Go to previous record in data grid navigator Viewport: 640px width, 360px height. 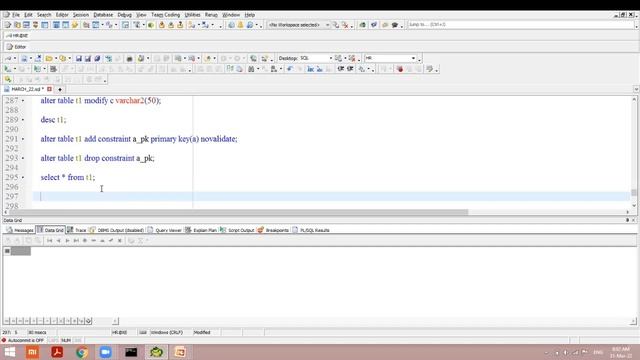click(x=58, y=240)
